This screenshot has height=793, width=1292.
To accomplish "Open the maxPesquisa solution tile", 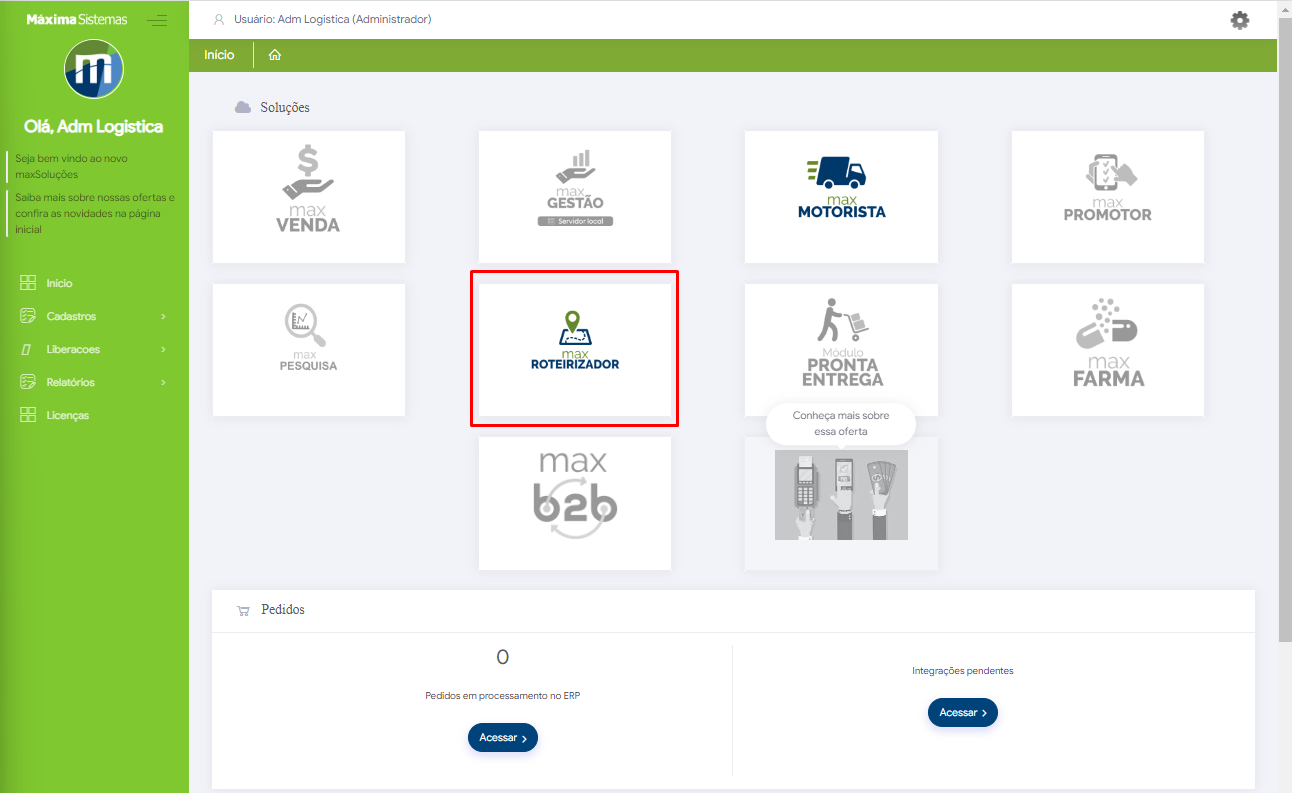I will [x=309, y=350].
